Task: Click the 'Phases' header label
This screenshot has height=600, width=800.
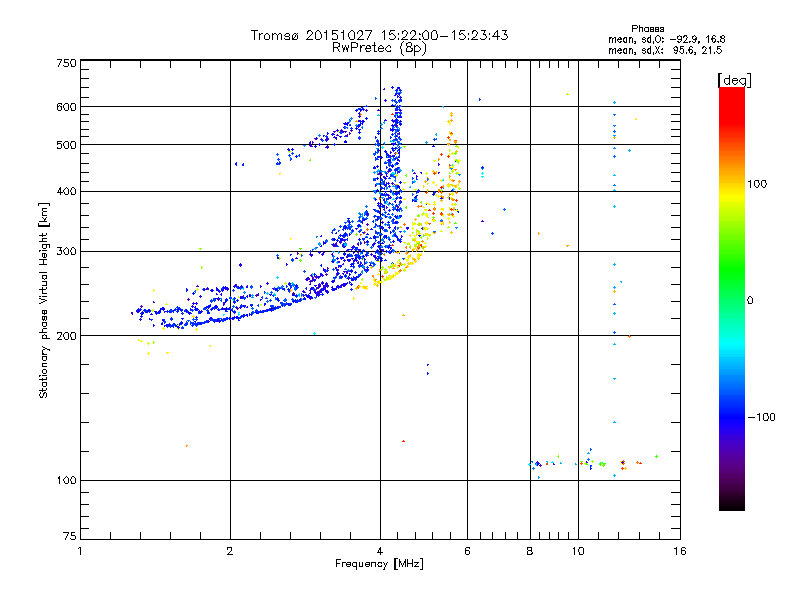Action: click(x=647, y=29)
